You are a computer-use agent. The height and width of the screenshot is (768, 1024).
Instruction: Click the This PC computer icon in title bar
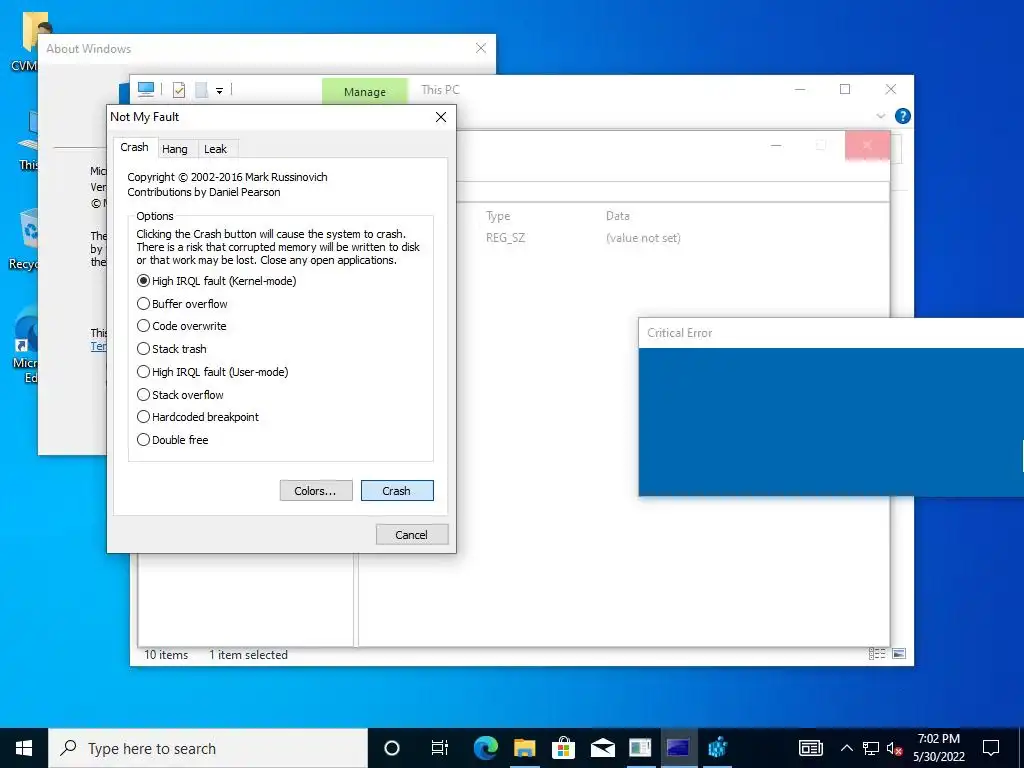point(146,89)
